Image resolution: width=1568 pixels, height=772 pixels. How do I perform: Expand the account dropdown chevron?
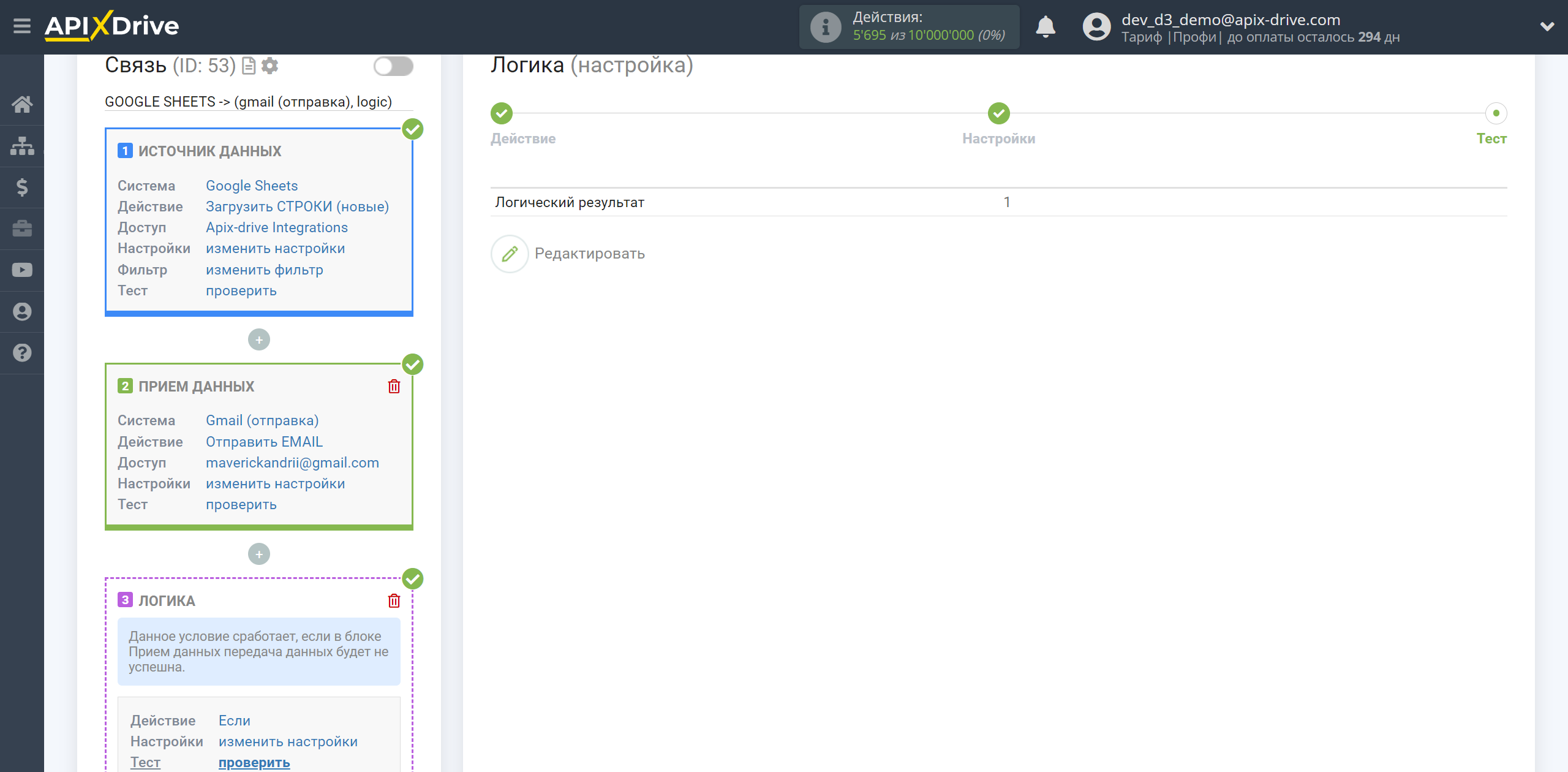[1547, 26]
